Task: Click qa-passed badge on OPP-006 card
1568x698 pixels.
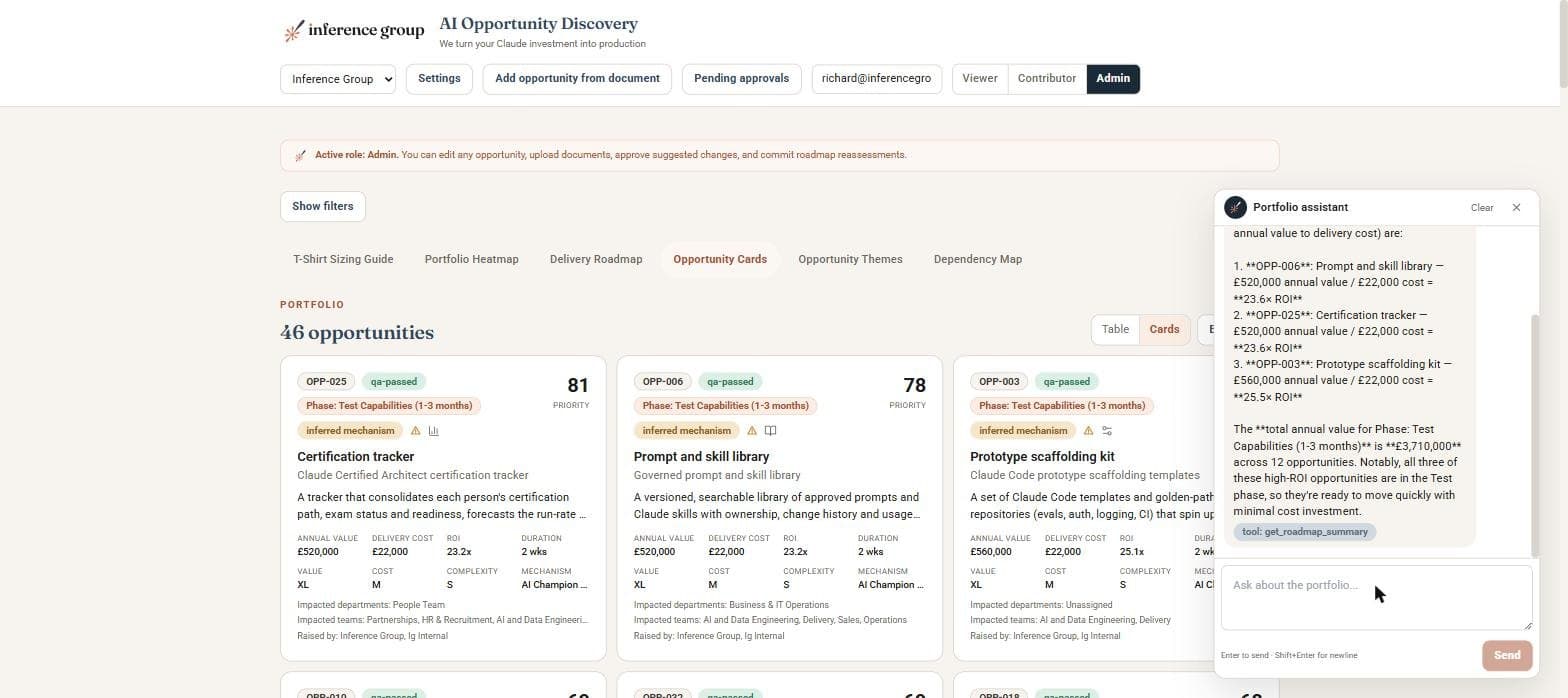Action: pyautogui.click(x=731, y=382)
